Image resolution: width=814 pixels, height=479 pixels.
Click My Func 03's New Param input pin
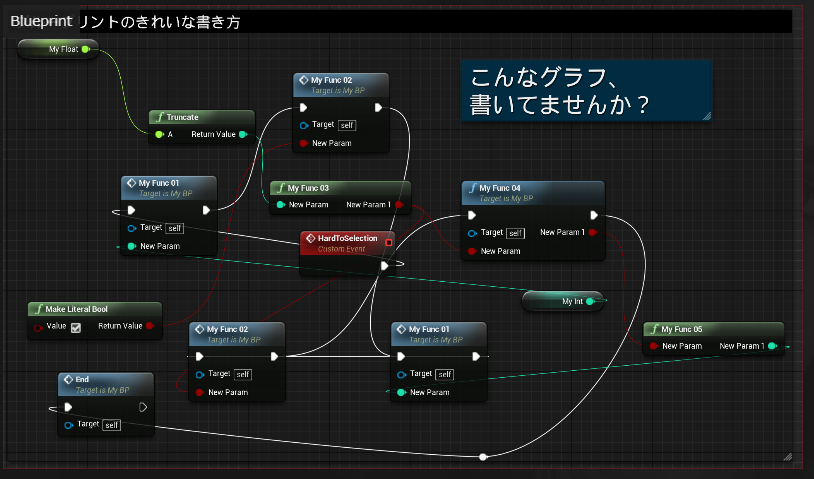[x=280, y=205]
